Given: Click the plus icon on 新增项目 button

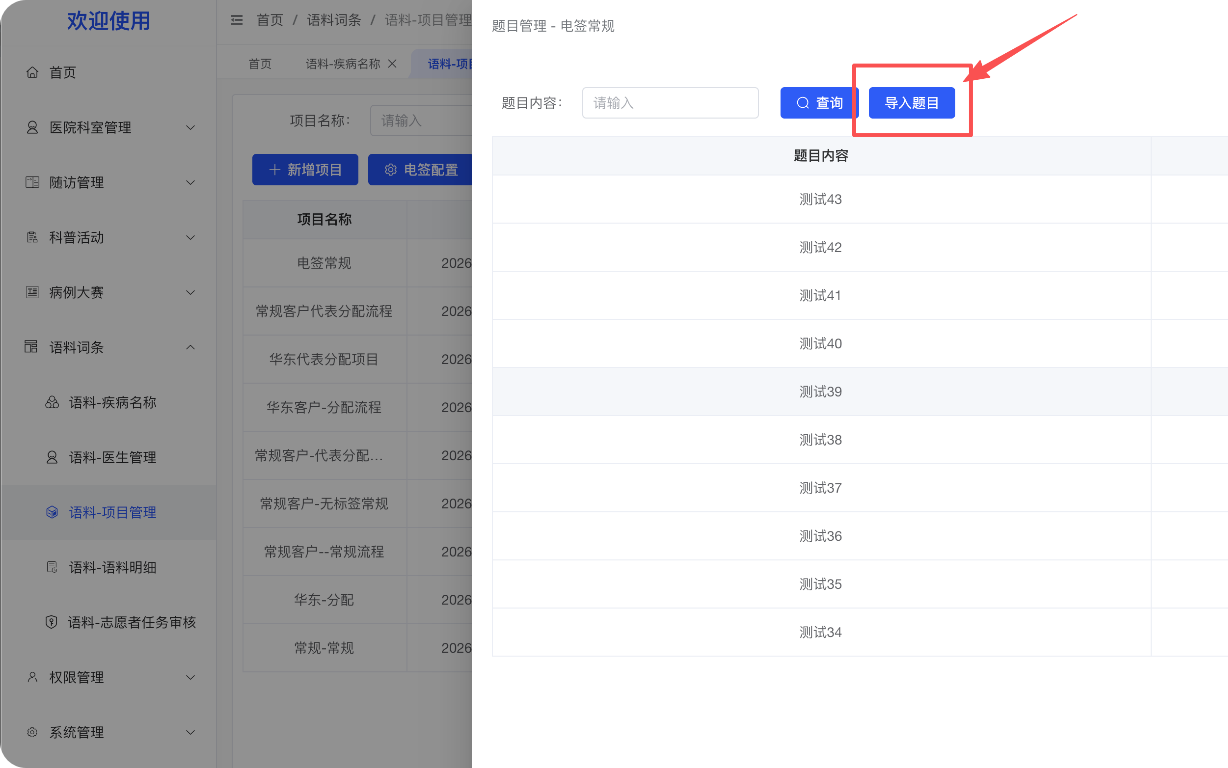Looking at the screenshot, I should pos(275,170).
